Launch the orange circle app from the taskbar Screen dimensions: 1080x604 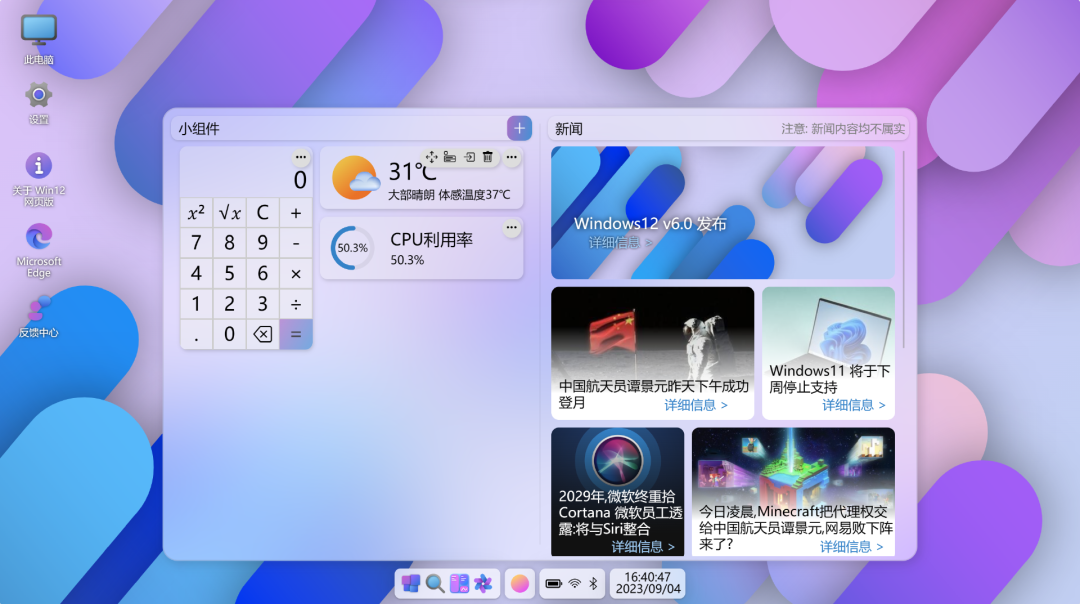(519, 583)
